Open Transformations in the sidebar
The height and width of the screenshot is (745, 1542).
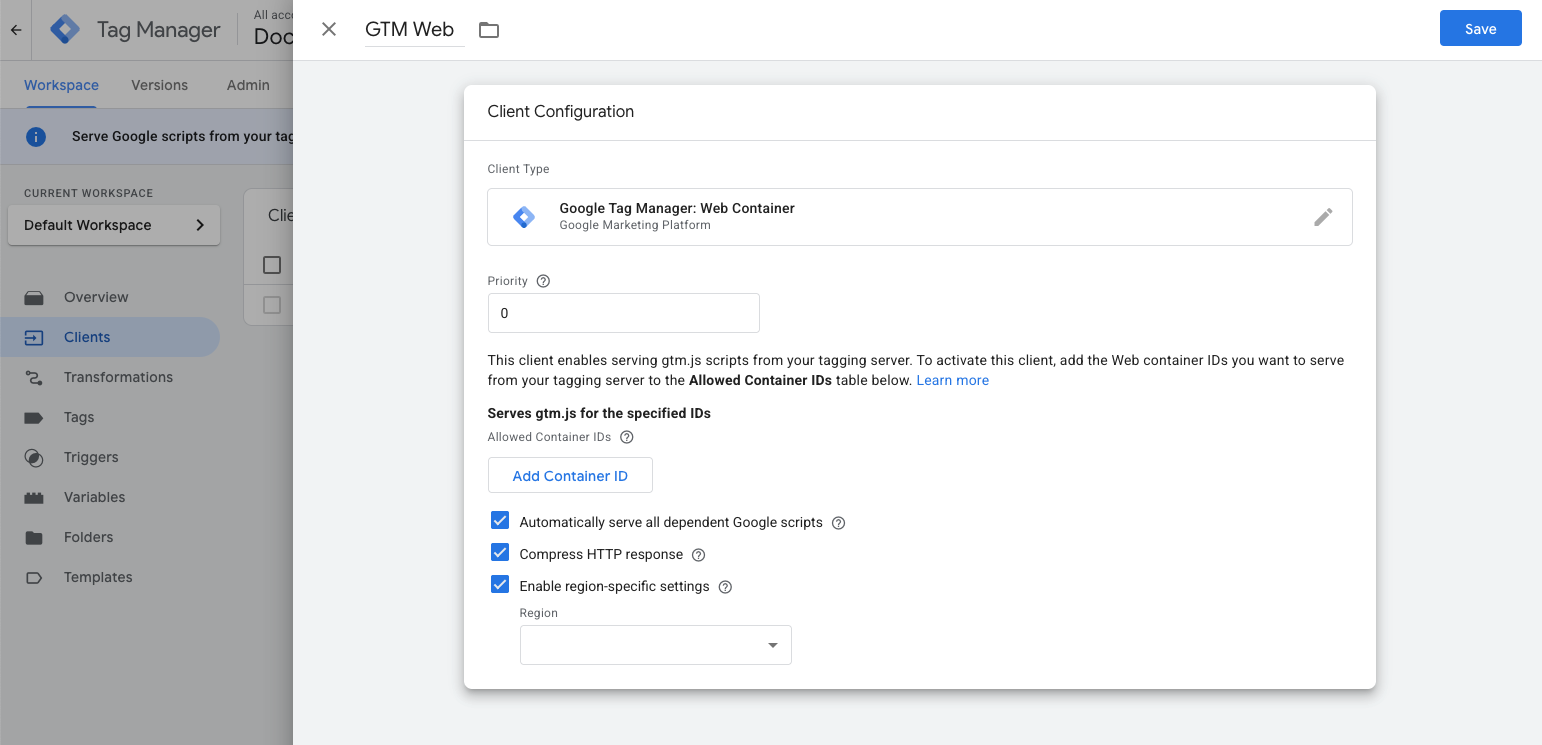(118, 377)
